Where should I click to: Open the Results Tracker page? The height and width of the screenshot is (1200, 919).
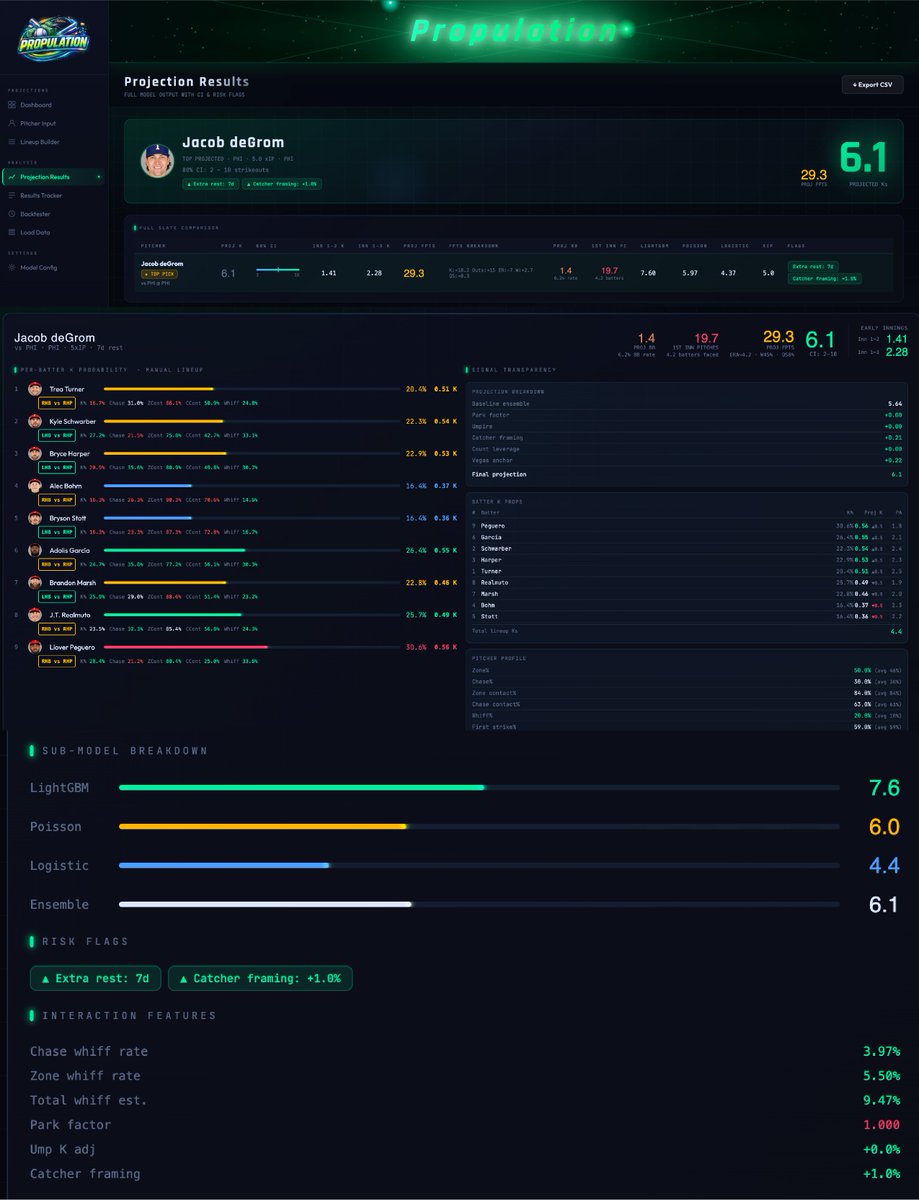tap(53, 196)
